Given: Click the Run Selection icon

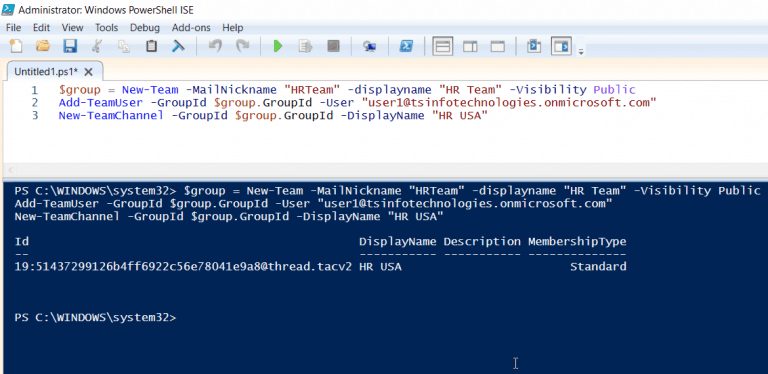Looking at the screenshot, I should point(306,47).
